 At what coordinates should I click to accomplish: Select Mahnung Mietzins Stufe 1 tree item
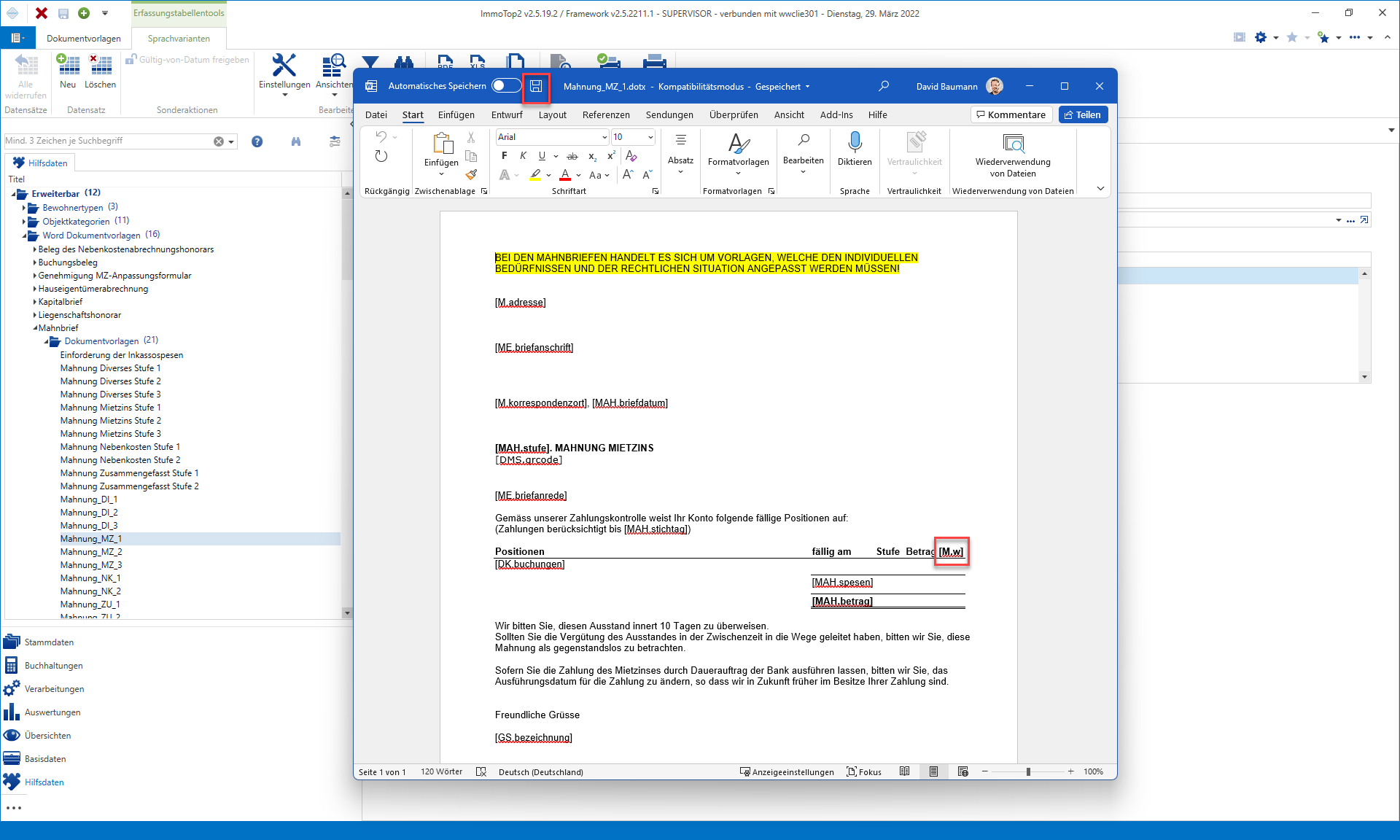111,408
